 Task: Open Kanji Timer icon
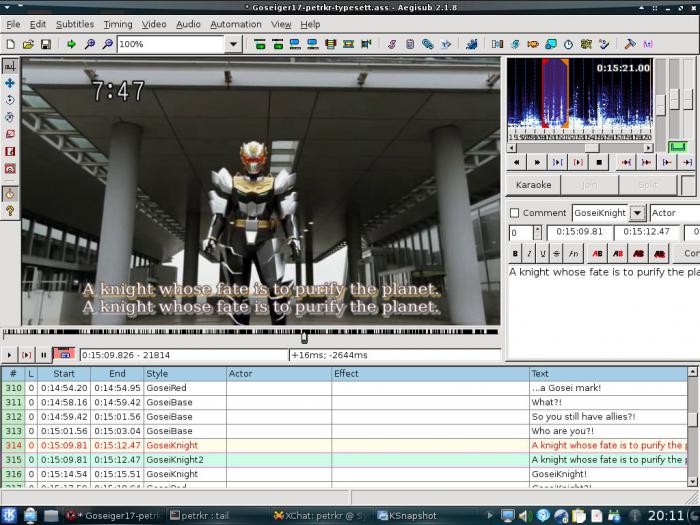[586, 44]
